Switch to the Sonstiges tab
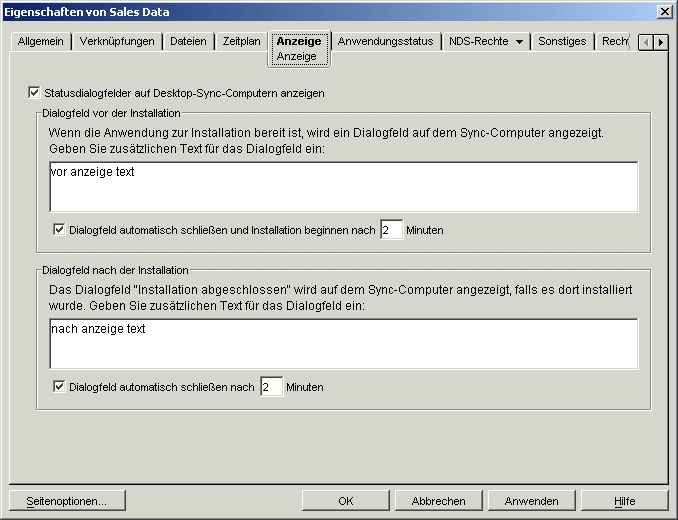The width and height of the screenshot is (678, 520). coord(562,41)
